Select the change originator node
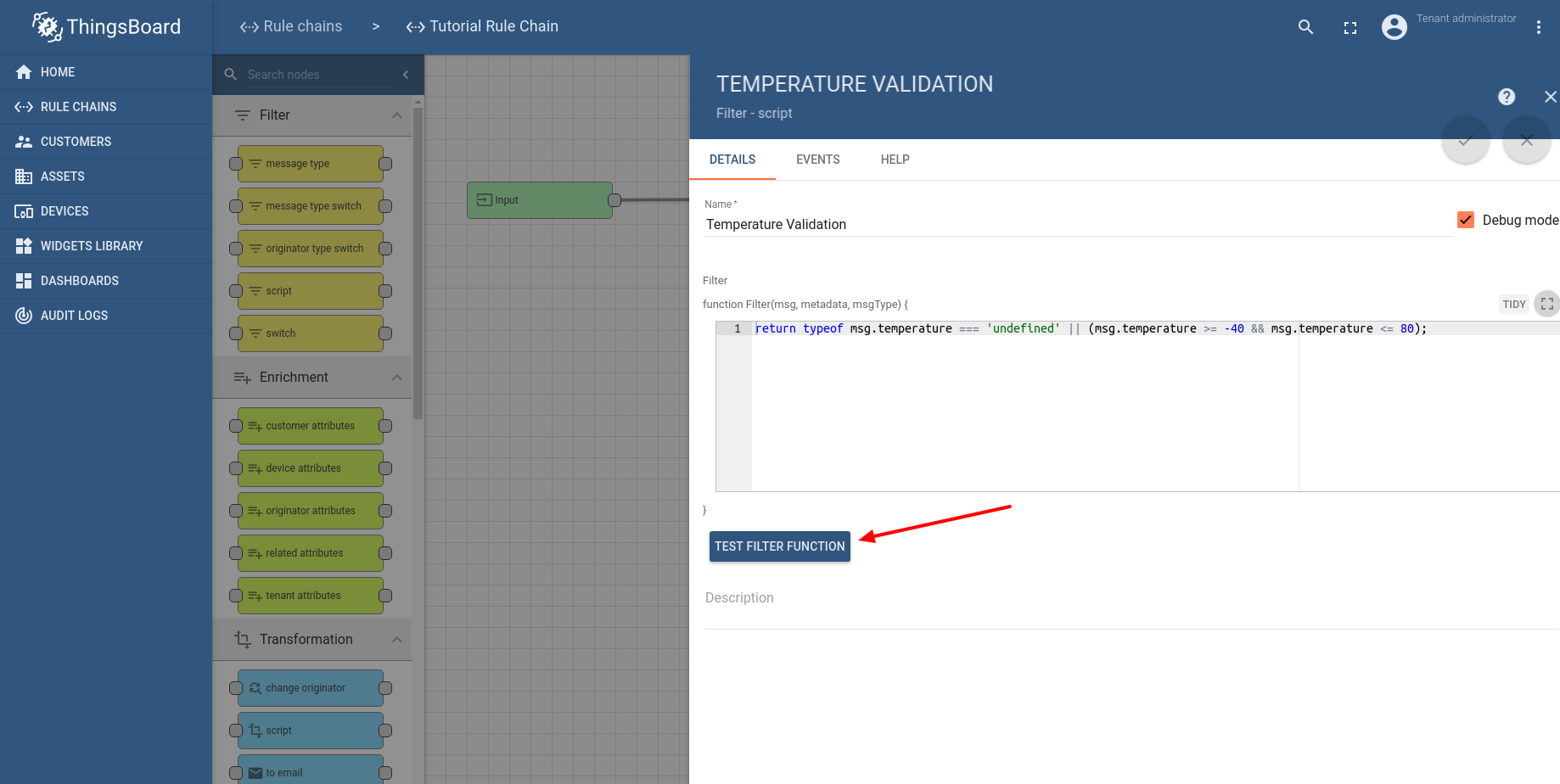The image size is (1560, 784). click(x=311, y=688)
